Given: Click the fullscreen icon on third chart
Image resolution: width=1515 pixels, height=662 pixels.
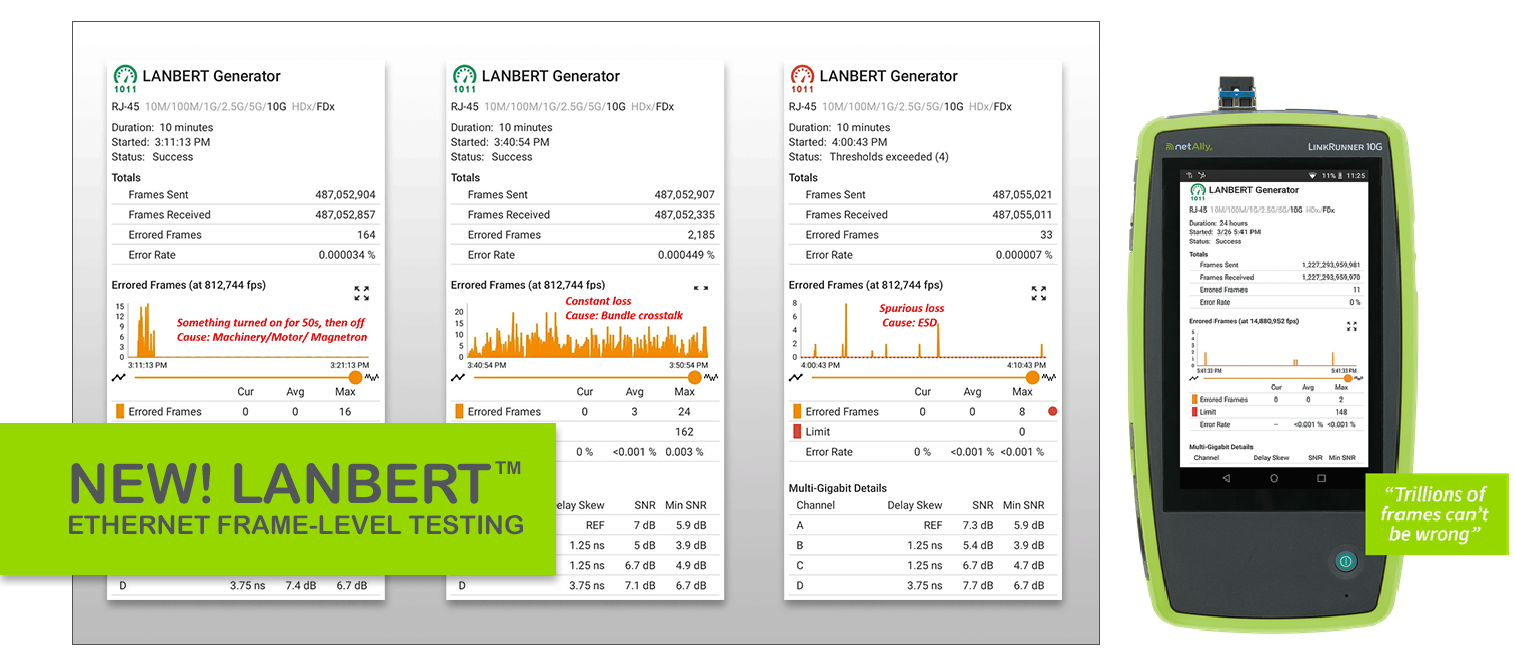Looking at the screenshot, I should coord(1040,293).
